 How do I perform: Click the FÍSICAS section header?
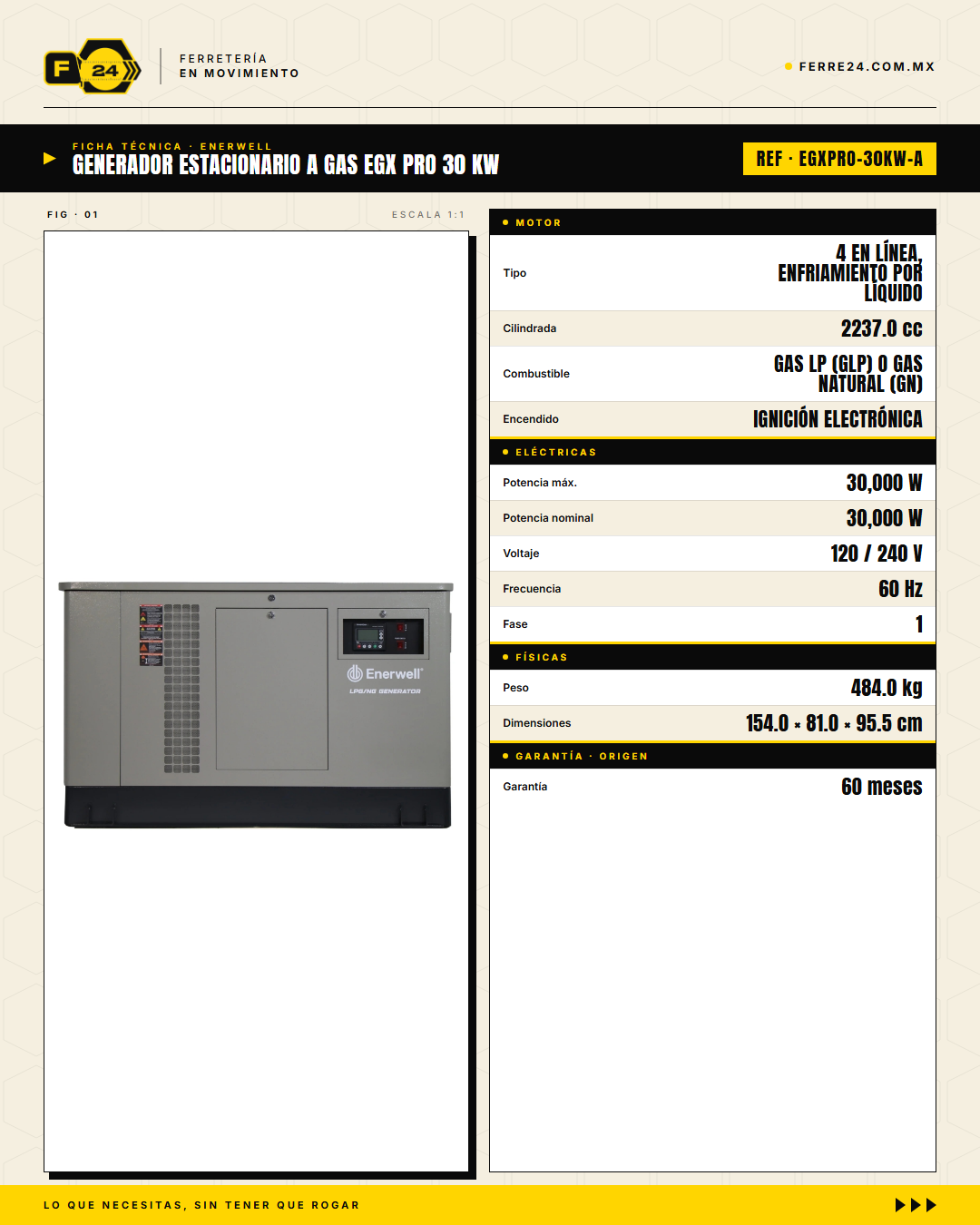(x=712, y=657)
